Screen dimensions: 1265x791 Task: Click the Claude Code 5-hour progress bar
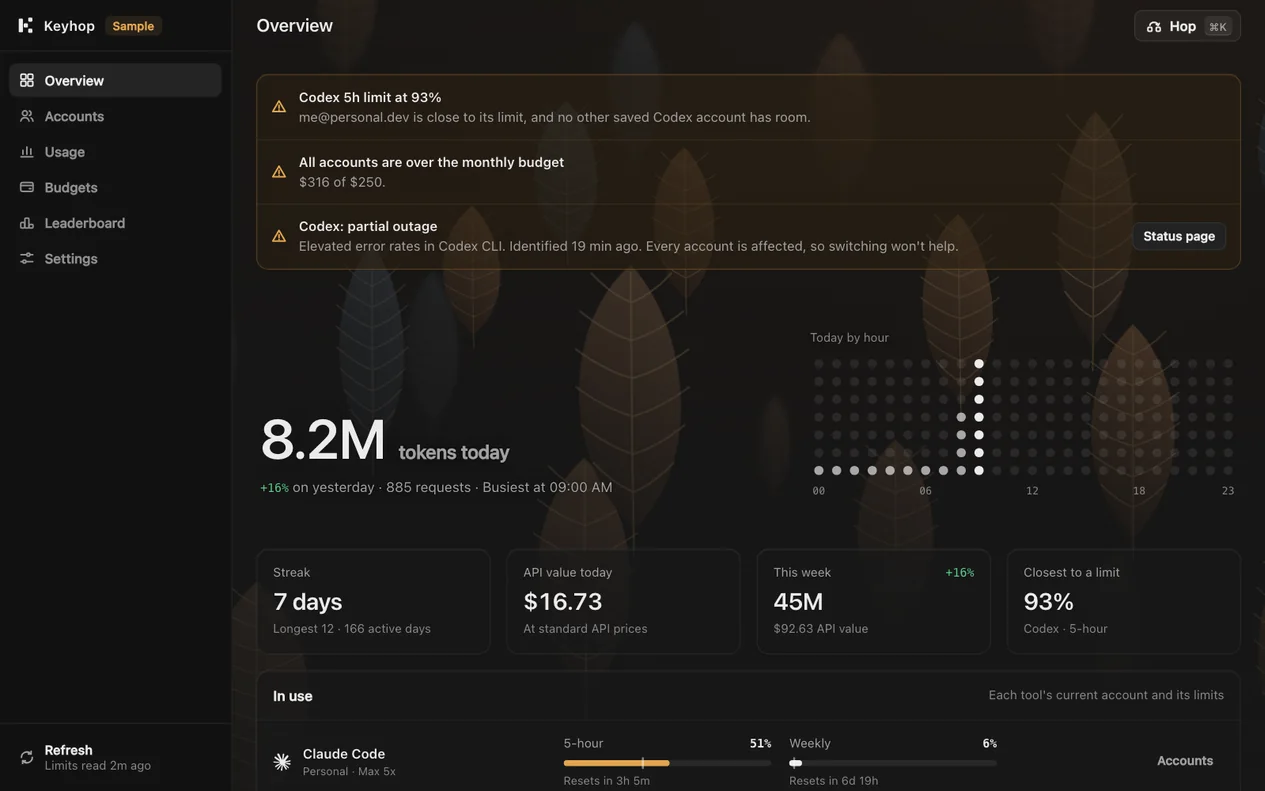click(x=667, y=763)
